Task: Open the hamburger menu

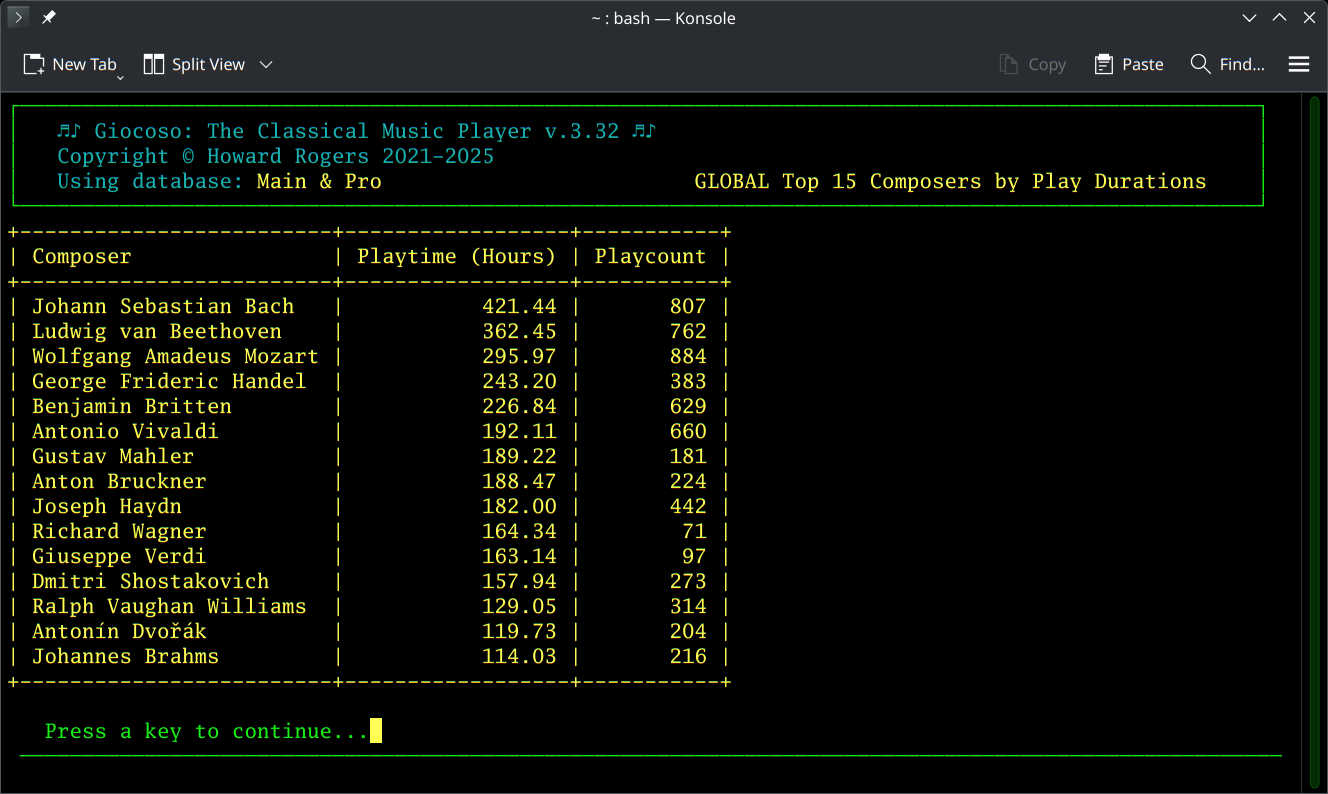Action: click(x=1299, y=64)
